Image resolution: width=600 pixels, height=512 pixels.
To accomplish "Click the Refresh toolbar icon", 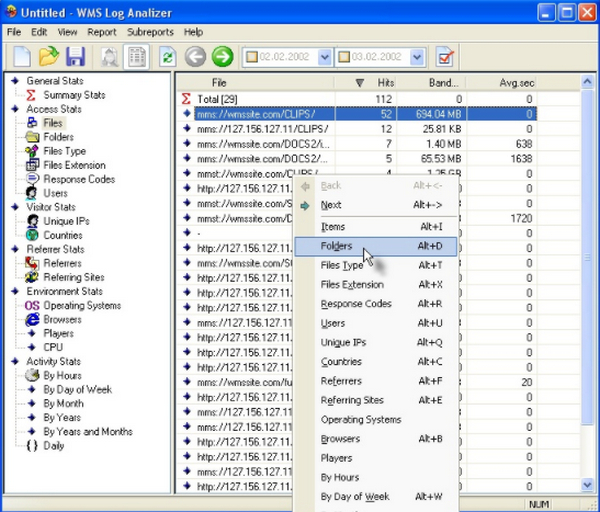I will tap(168, 57).
